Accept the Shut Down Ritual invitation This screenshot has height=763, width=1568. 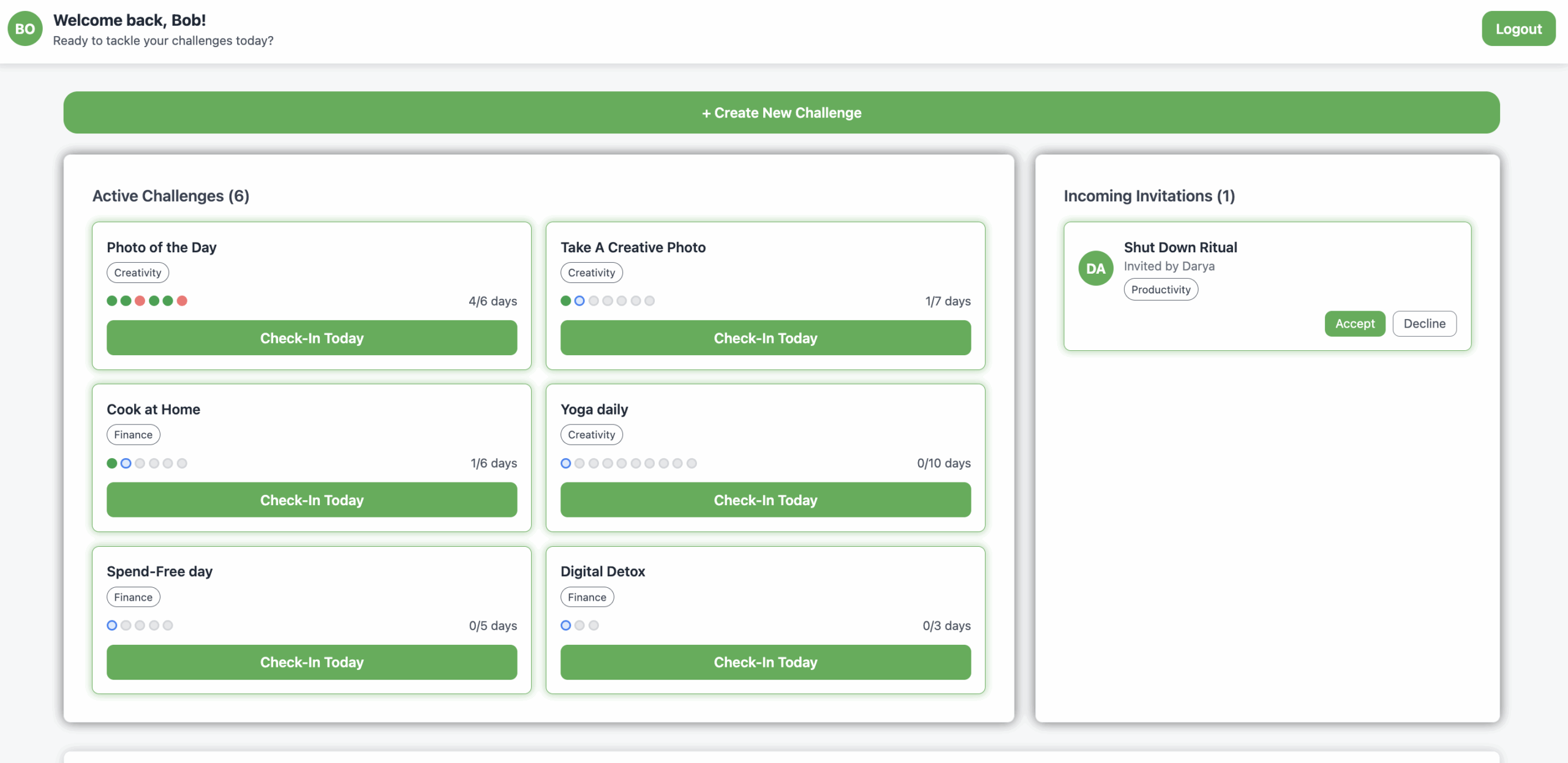[1354, 324]
